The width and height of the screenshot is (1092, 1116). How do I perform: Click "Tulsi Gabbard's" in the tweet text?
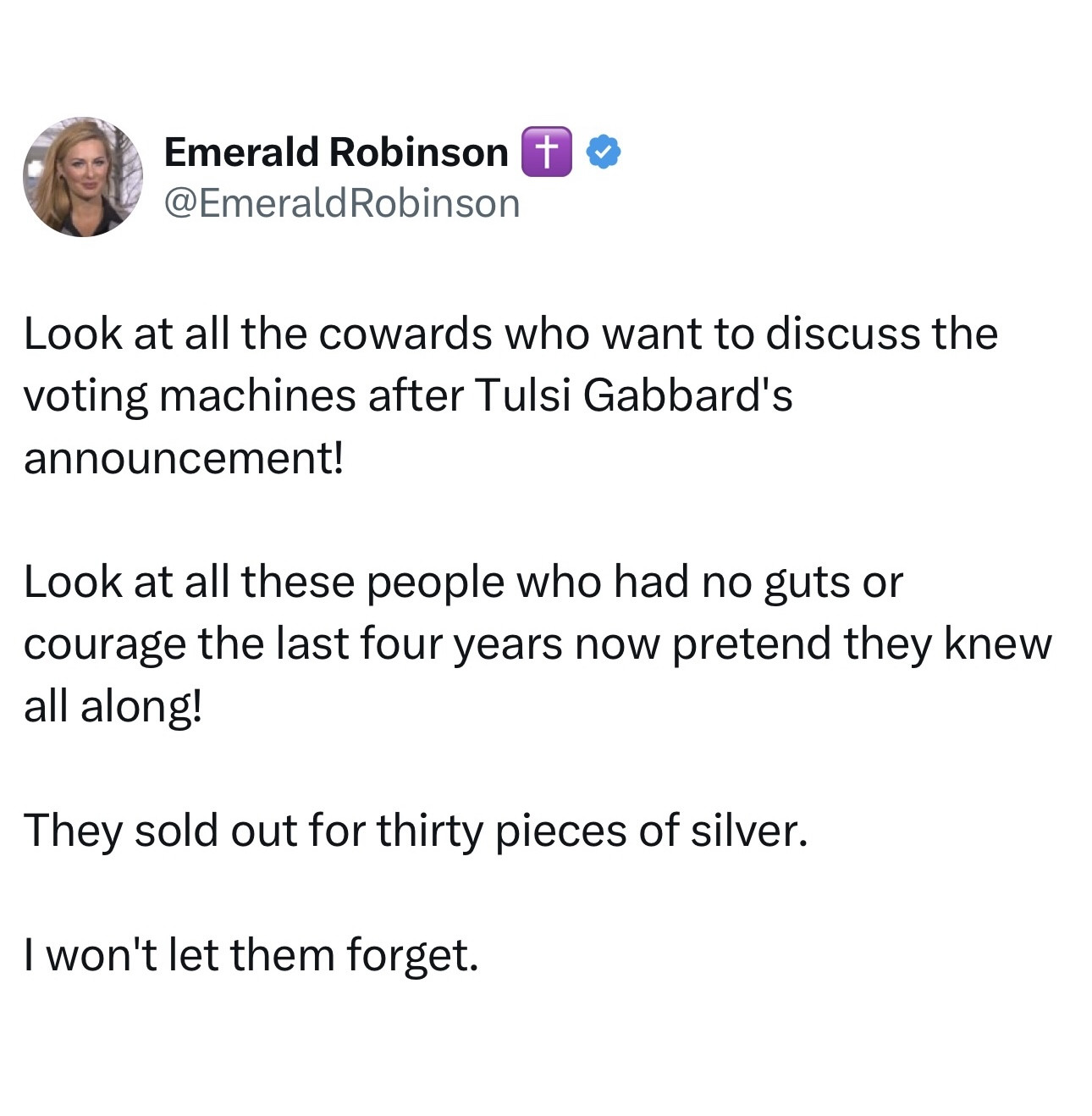point(634,395)
